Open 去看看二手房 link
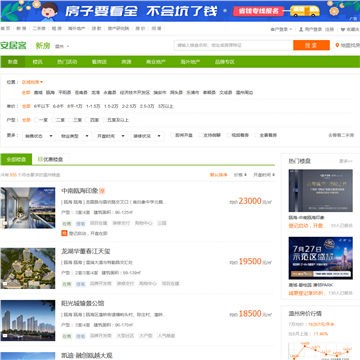The image size is (360, 360). (x=340, y=135)
